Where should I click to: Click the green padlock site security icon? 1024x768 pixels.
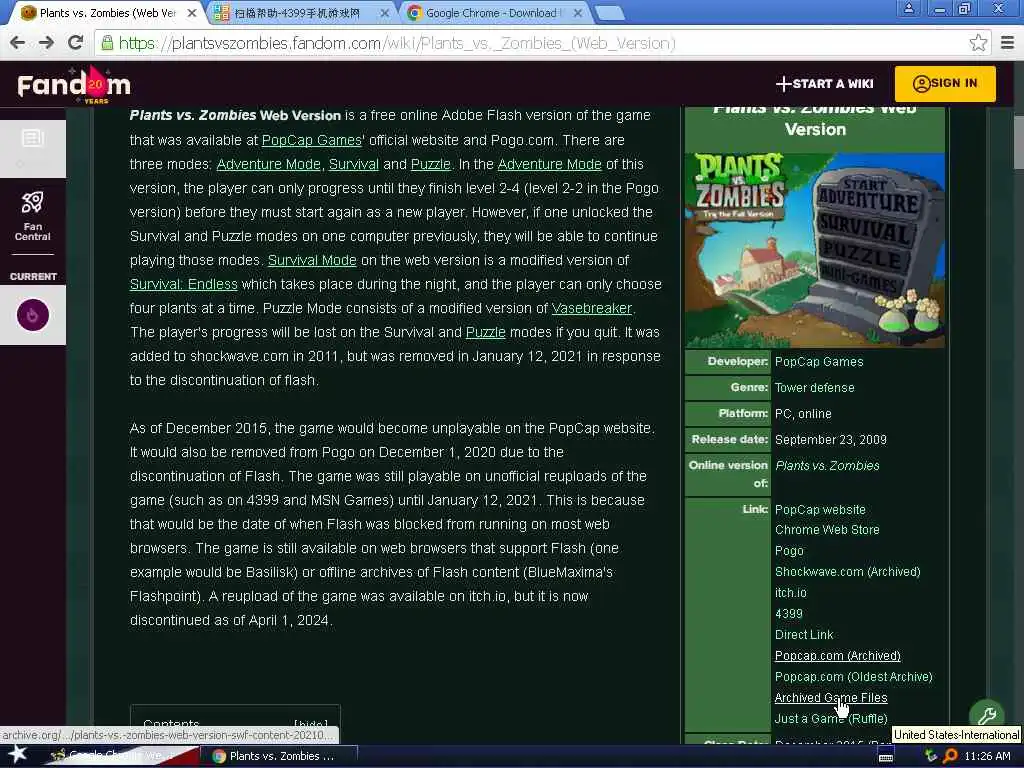tap(106, 43)
